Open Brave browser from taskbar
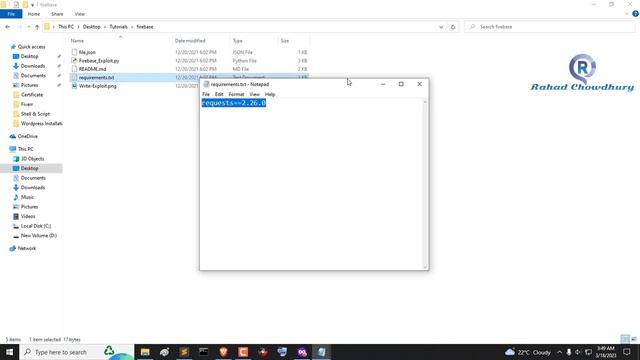 [223, 352]
